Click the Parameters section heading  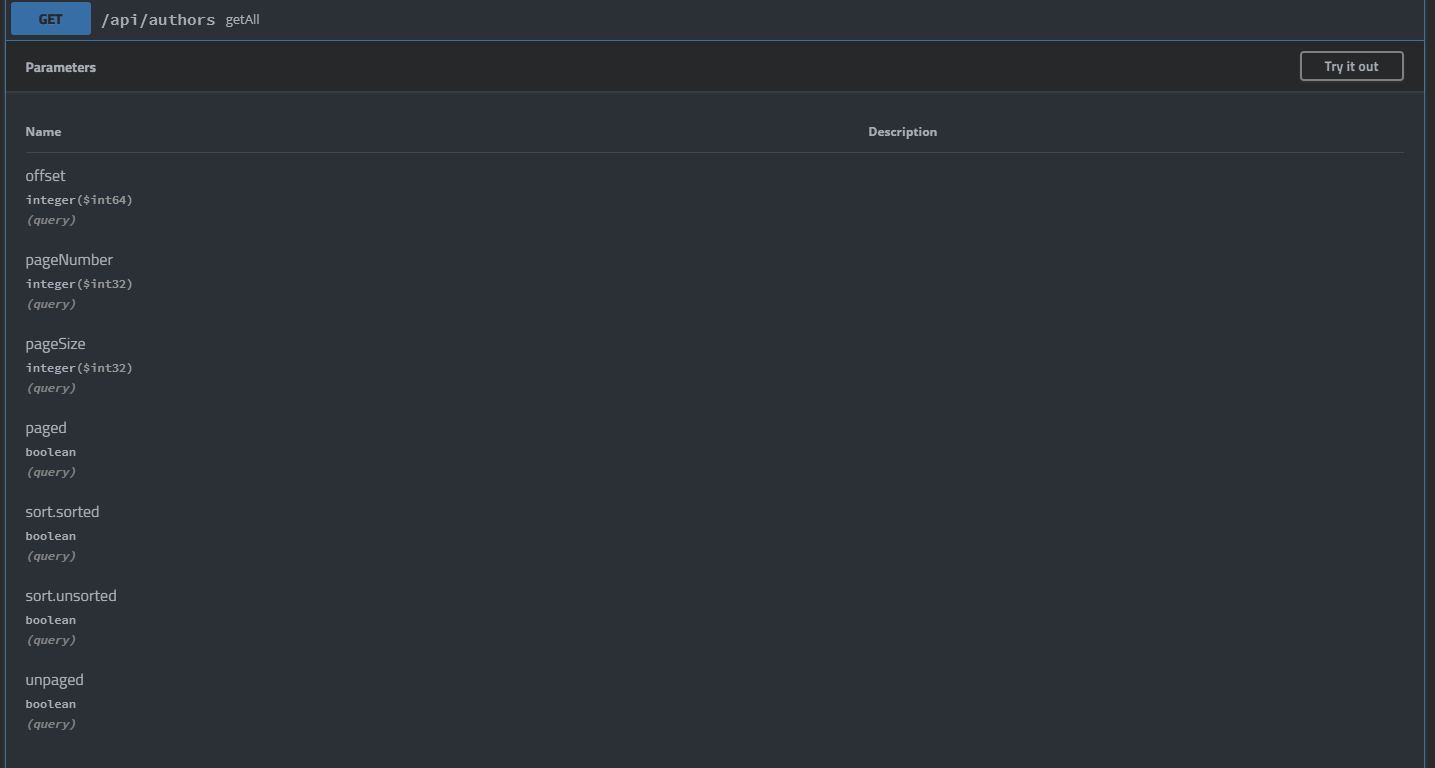tap(60, 67)
